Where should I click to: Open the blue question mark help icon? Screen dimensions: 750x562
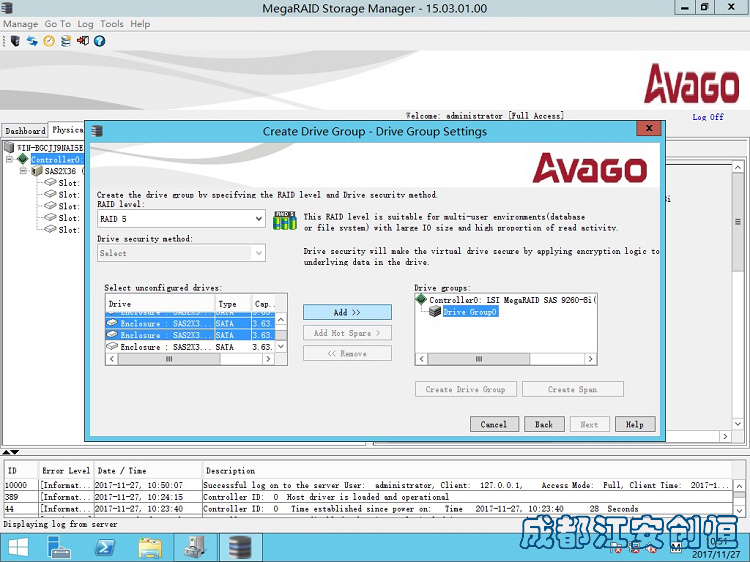99,41
